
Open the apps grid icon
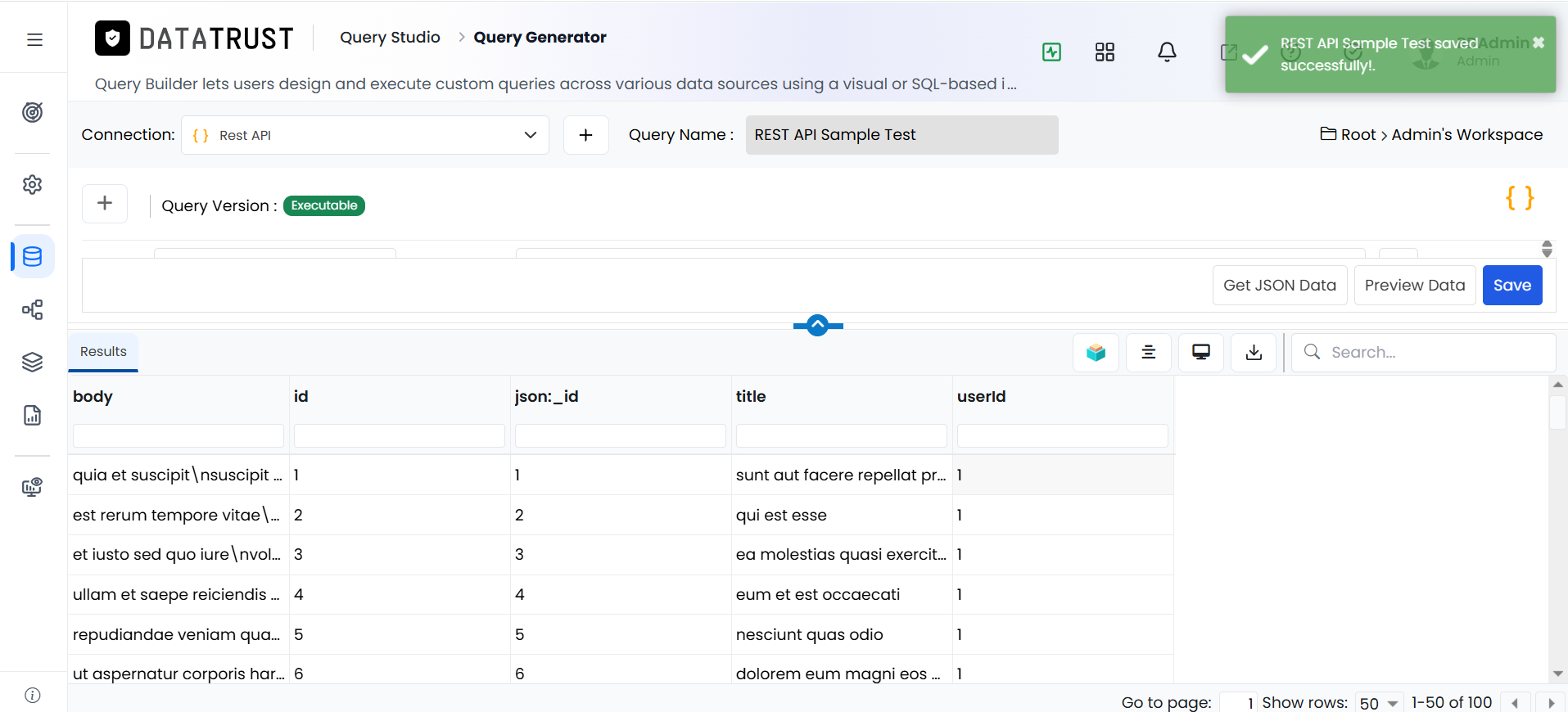[x=1105, y=52]
